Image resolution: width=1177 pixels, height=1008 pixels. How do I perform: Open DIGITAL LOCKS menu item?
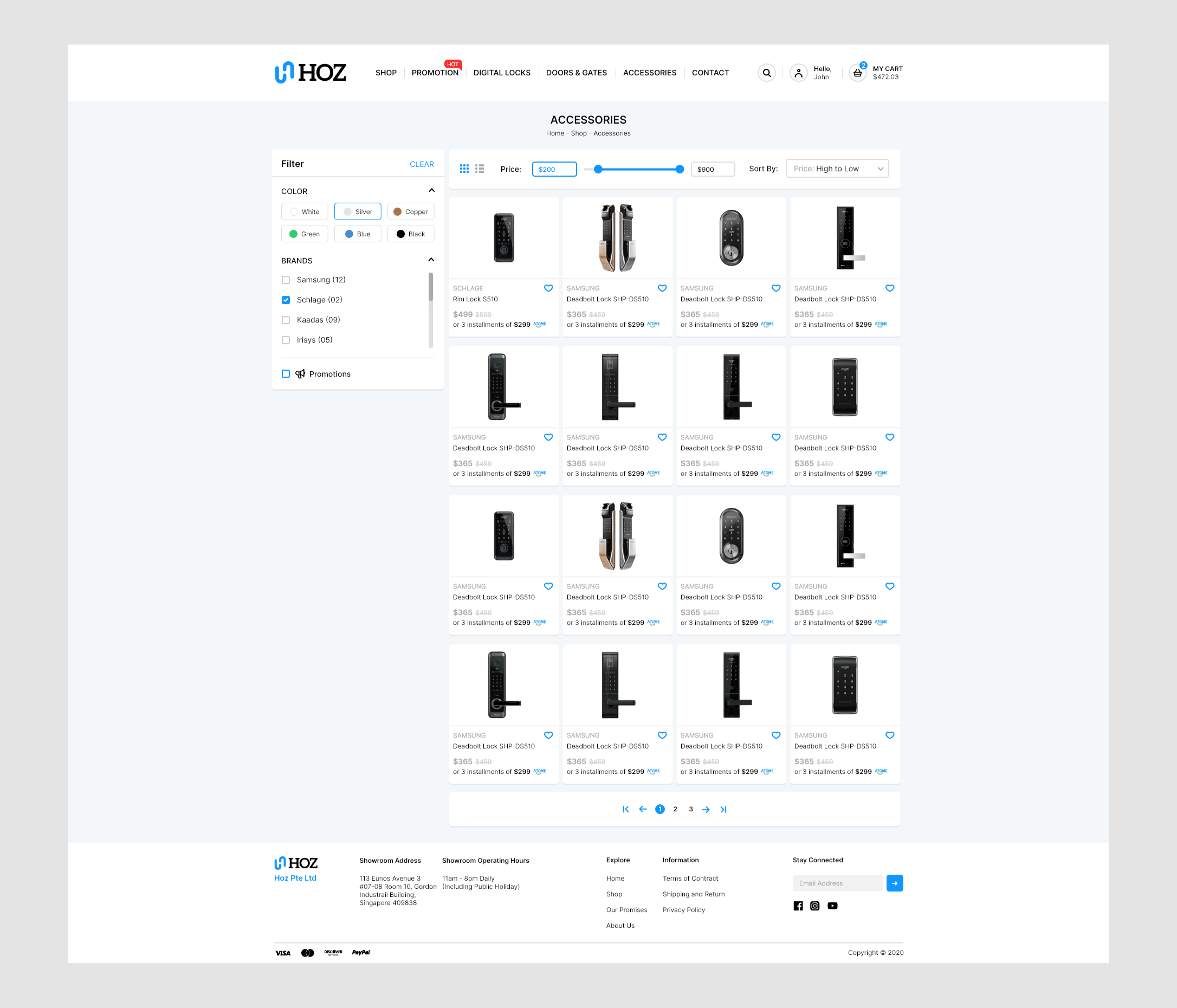[502, 73]
